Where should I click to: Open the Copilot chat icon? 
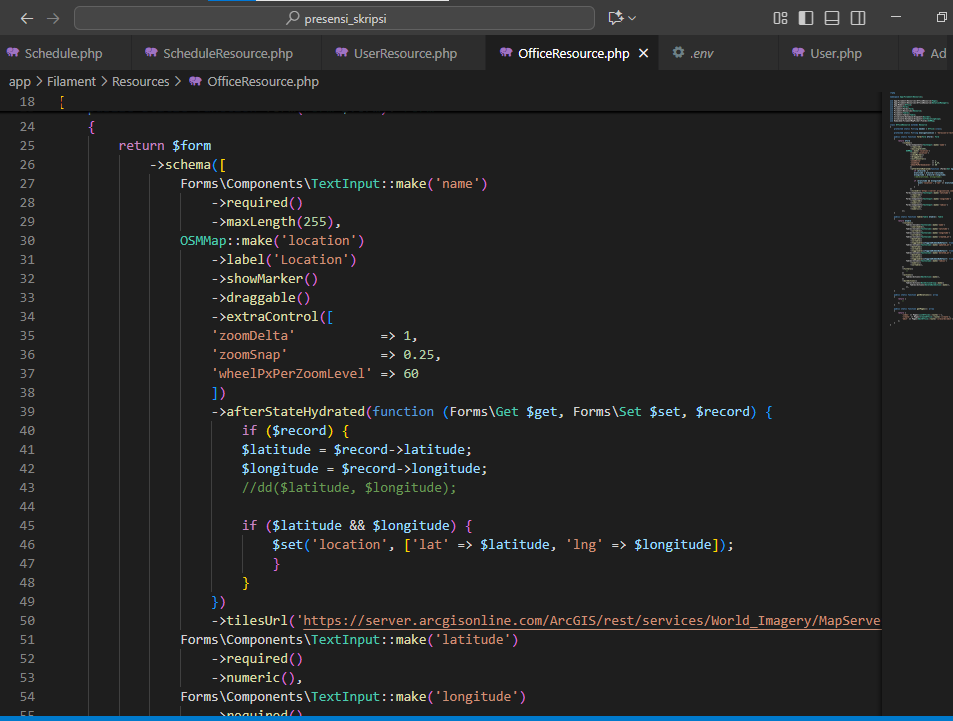[615, 18]
